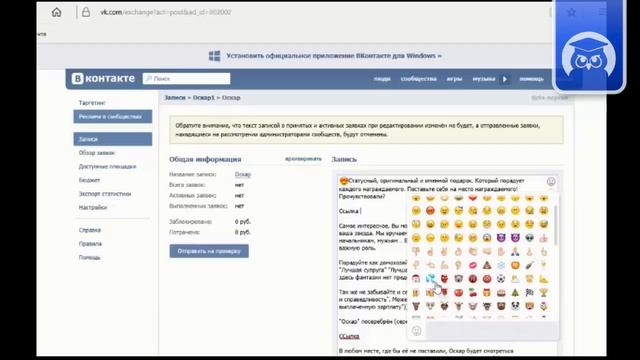This screenshot has height=360, width=640.
Task: Open 'Бюджет' in the sidebar
Action: tap(89, 180)
